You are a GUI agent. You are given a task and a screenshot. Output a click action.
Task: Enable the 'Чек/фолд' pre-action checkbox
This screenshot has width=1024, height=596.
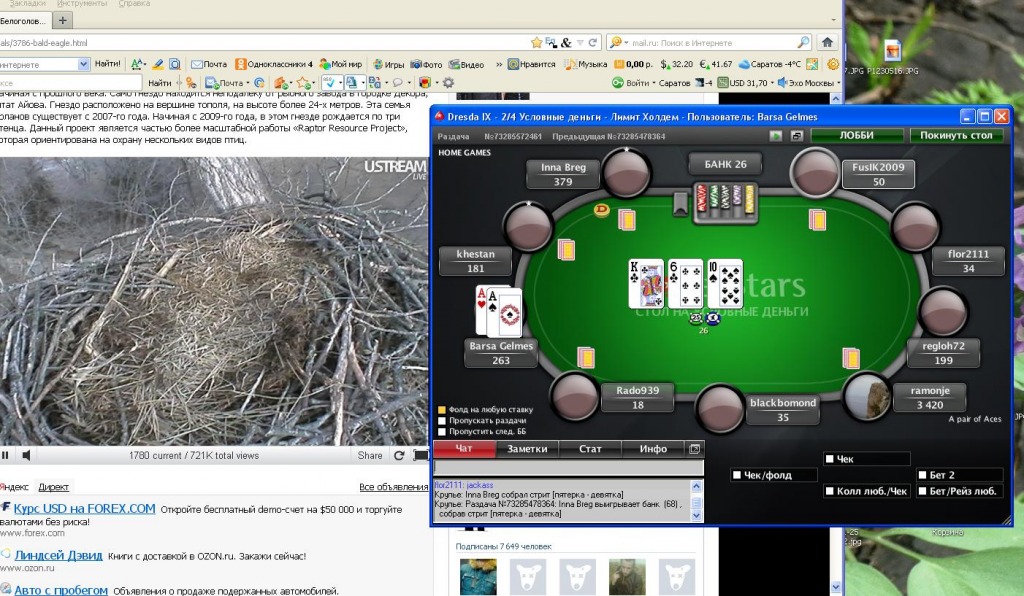737,475
